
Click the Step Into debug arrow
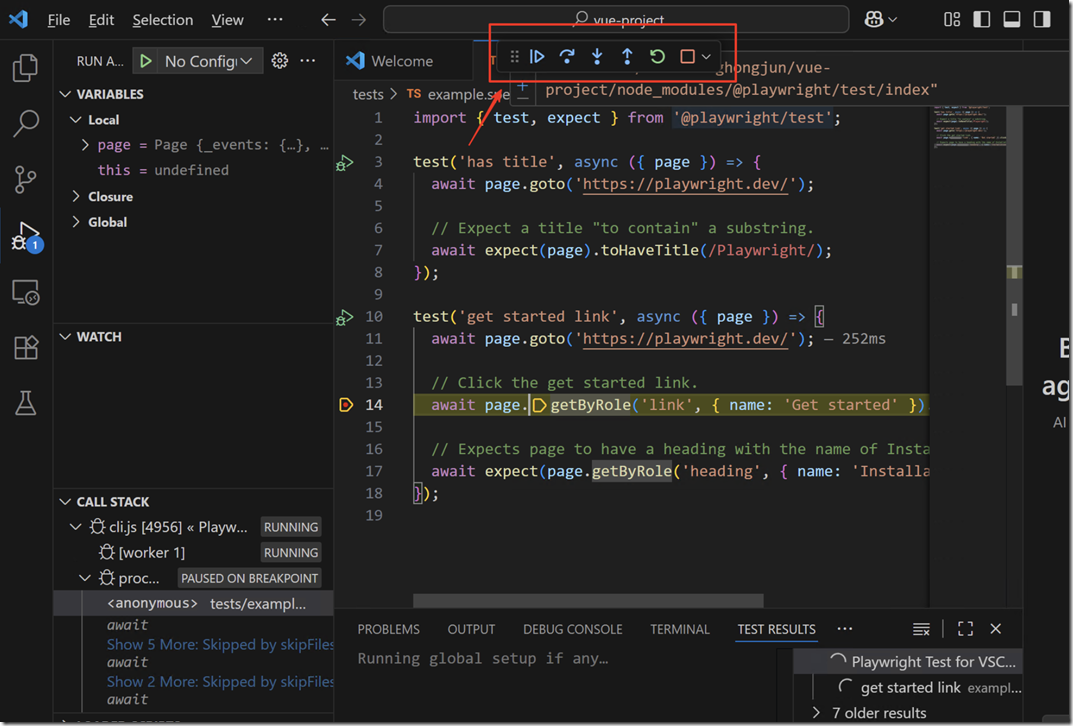tap(597, 57)
